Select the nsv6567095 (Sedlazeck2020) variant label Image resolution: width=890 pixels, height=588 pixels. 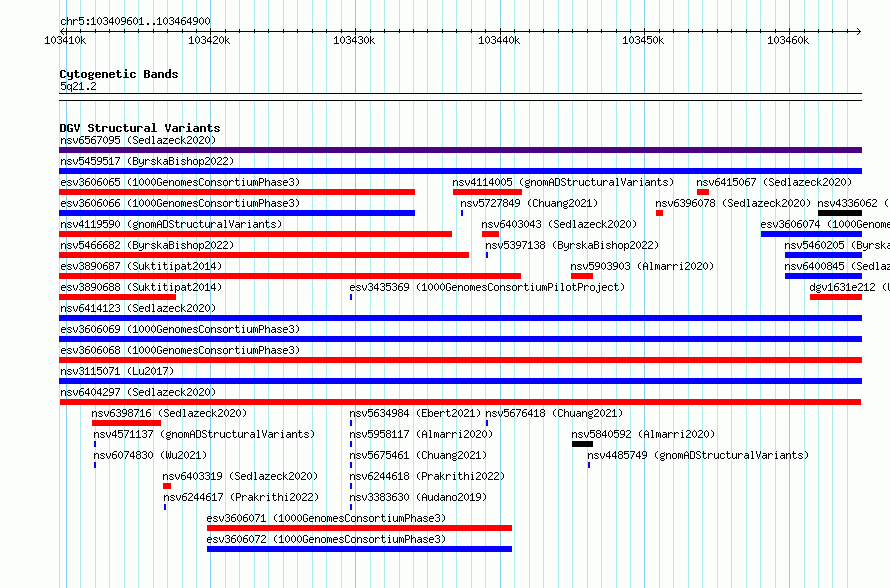(x=138, y=140)
